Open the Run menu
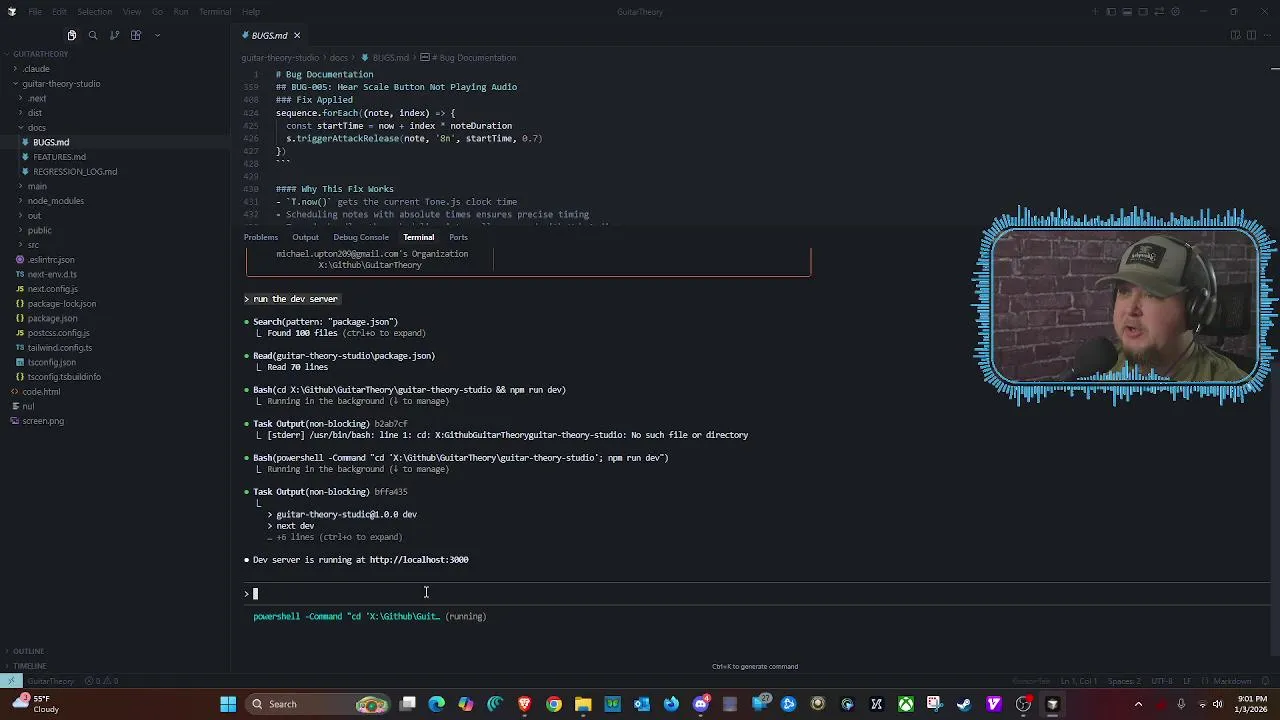Viewport: 1280px width, 720px height. [x=181, y=12]
